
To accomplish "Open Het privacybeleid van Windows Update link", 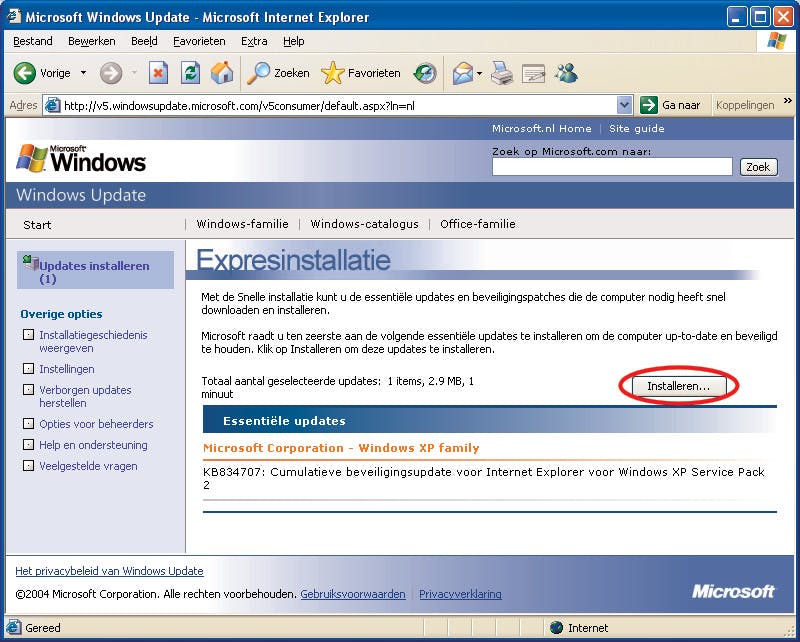I will tap(109, 571).
